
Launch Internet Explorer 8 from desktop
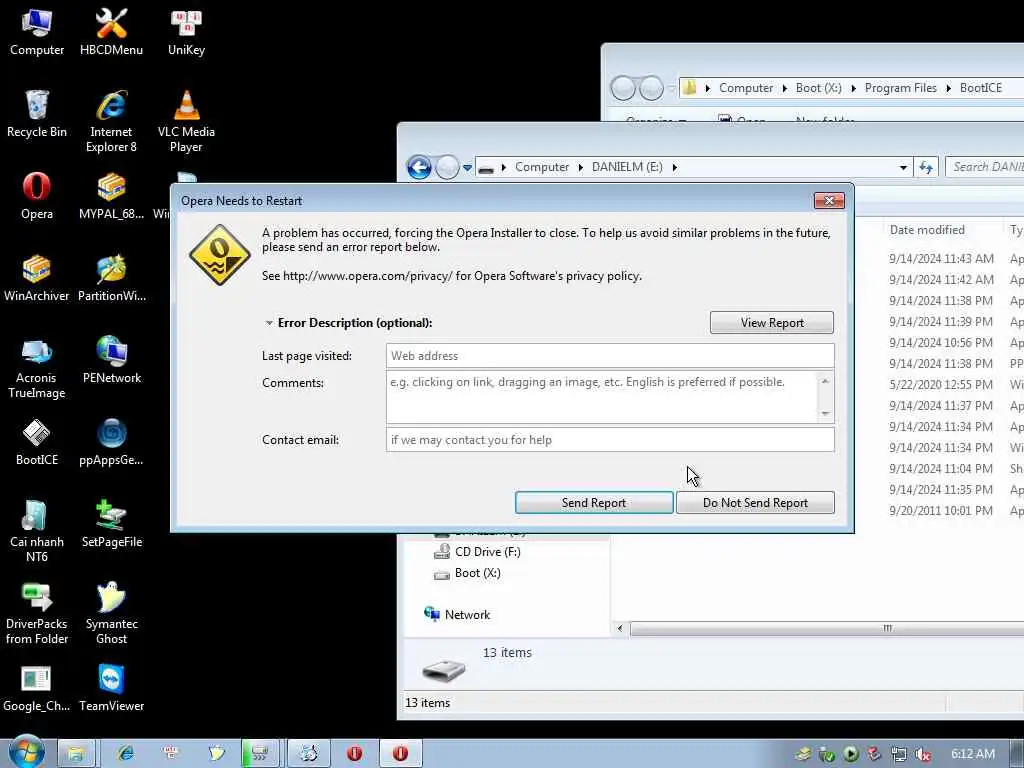[111, 122]
